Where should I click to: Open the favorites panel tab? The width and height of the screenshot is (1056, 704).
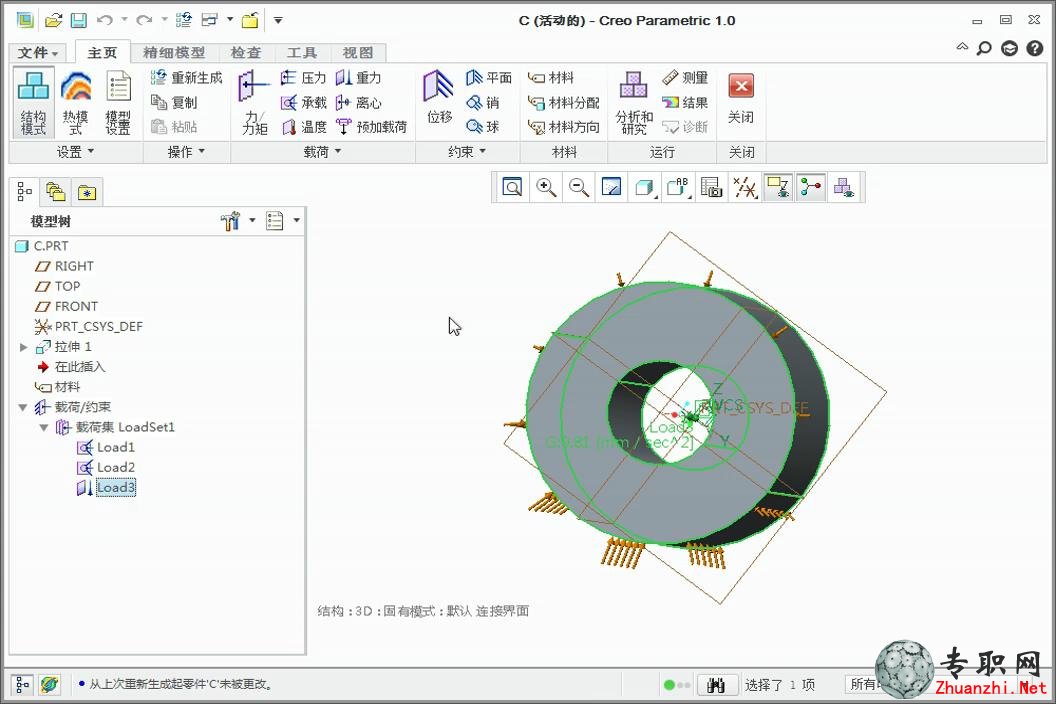pos(87,193)
